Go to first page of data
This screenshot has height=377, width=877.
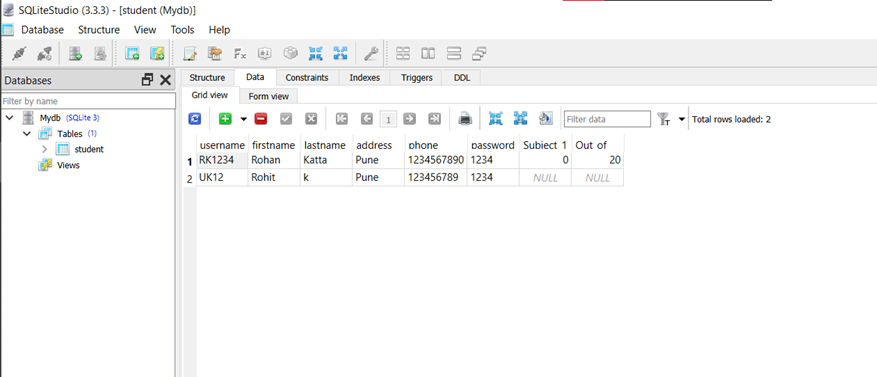pyautogui.click(x=341, y=119)
